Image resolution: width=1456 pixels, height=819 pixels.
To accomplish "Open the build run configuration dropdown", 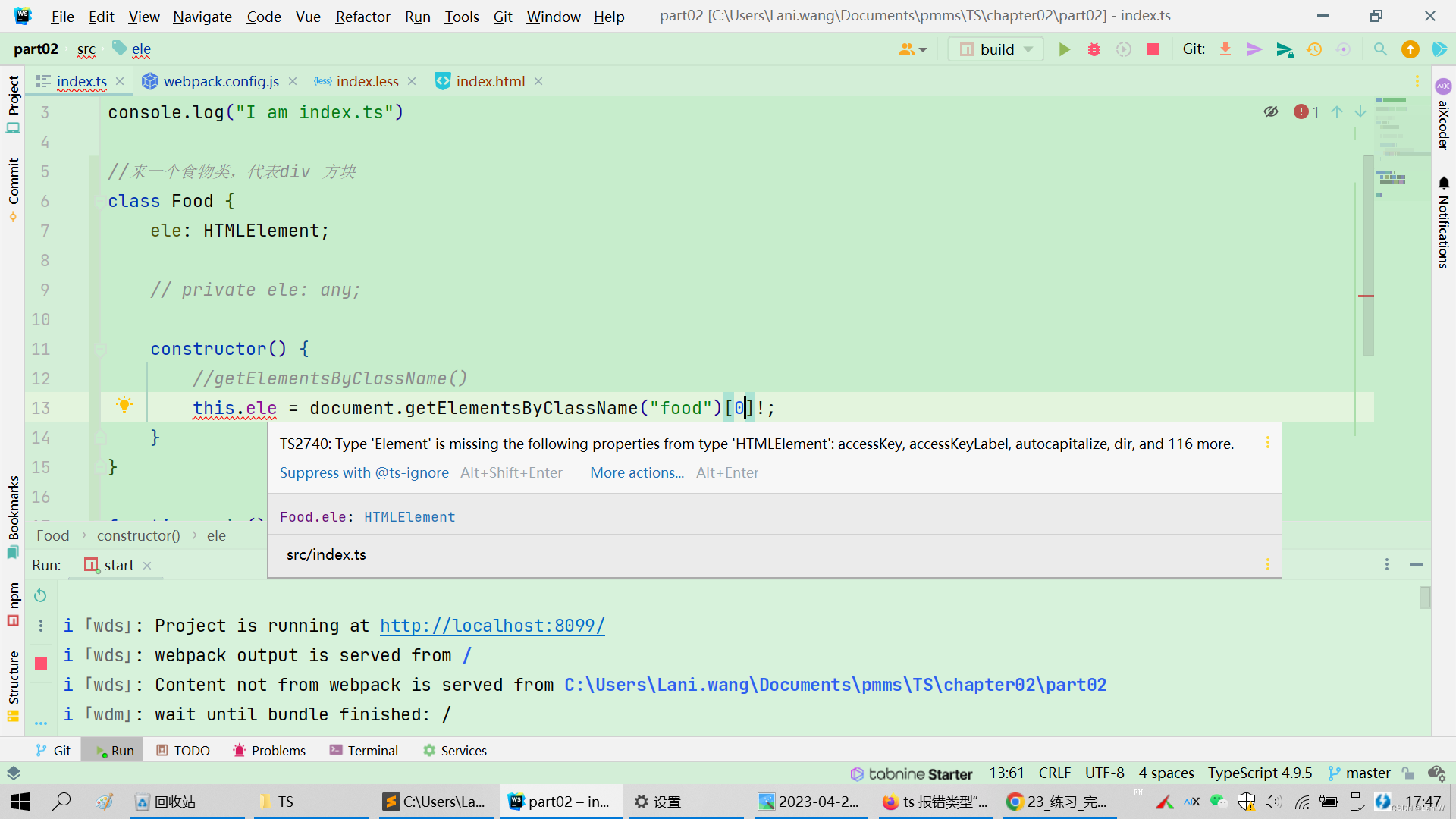I will coord(996,49).
